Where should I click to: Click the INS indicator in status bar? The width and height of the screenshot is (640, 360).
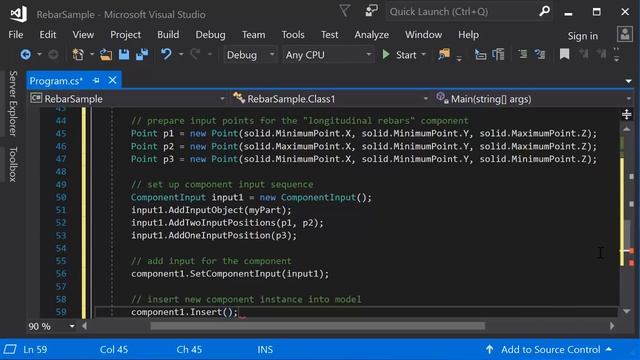pyautogui.click(x=265, y=349)
